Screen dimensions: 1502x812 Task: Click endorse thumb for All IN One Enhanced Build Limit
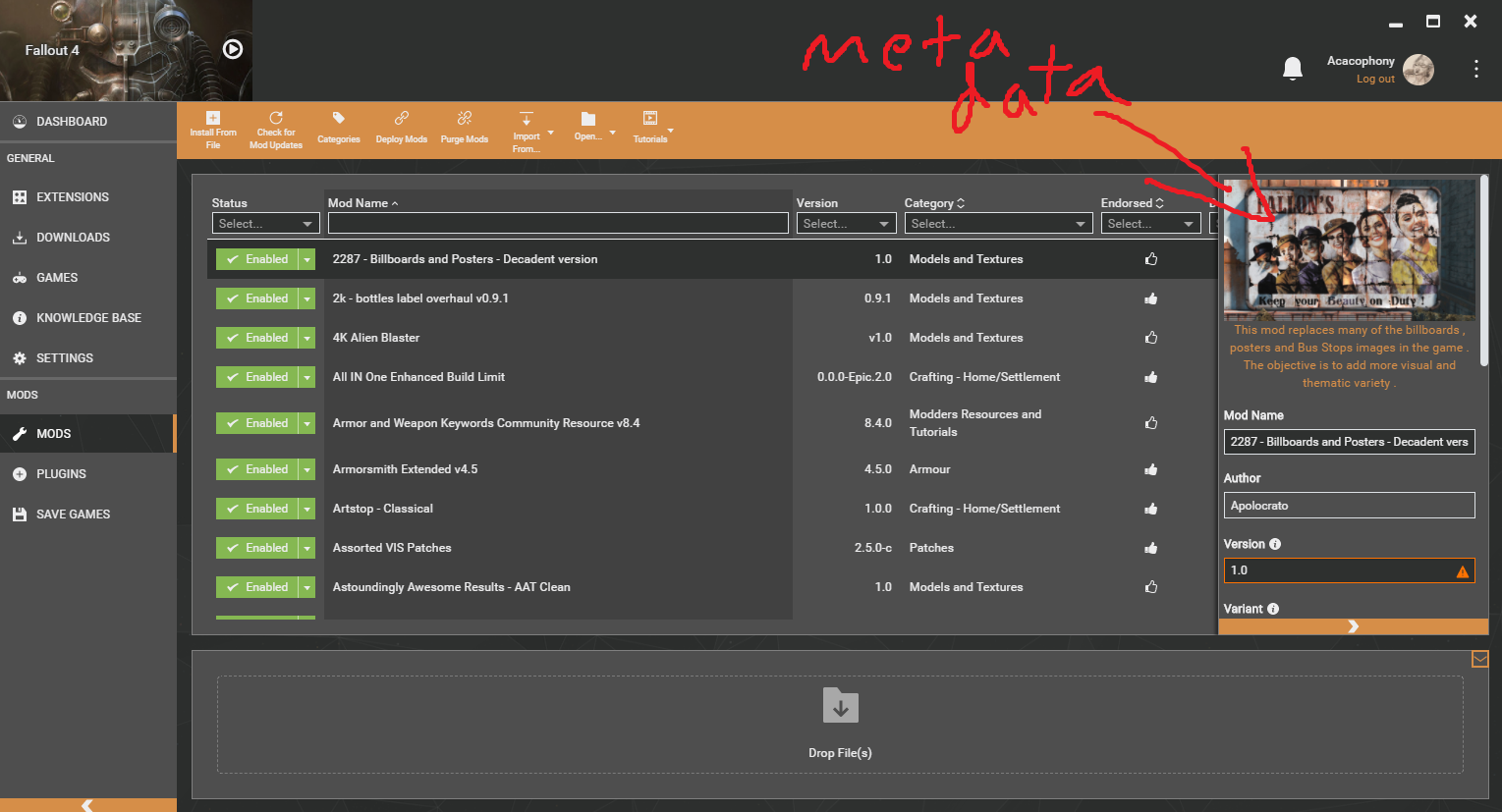[1151, 377]
